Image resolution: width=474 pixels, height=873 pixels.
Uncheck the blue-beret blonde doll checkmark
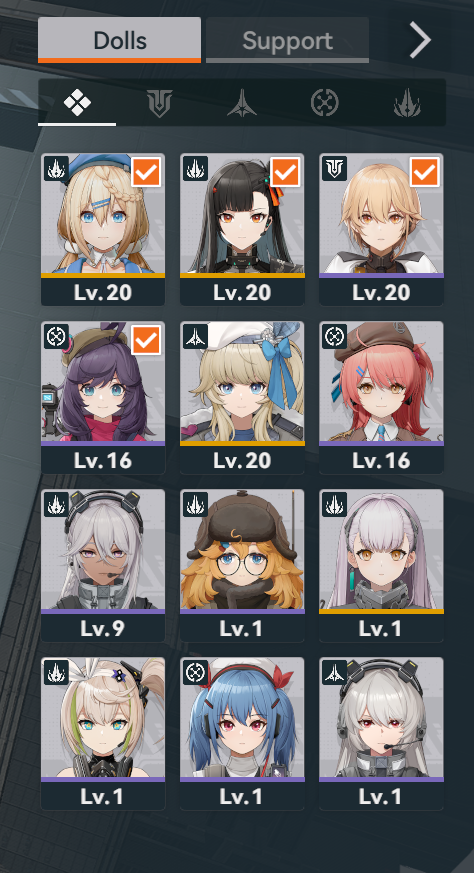(146, 171)
